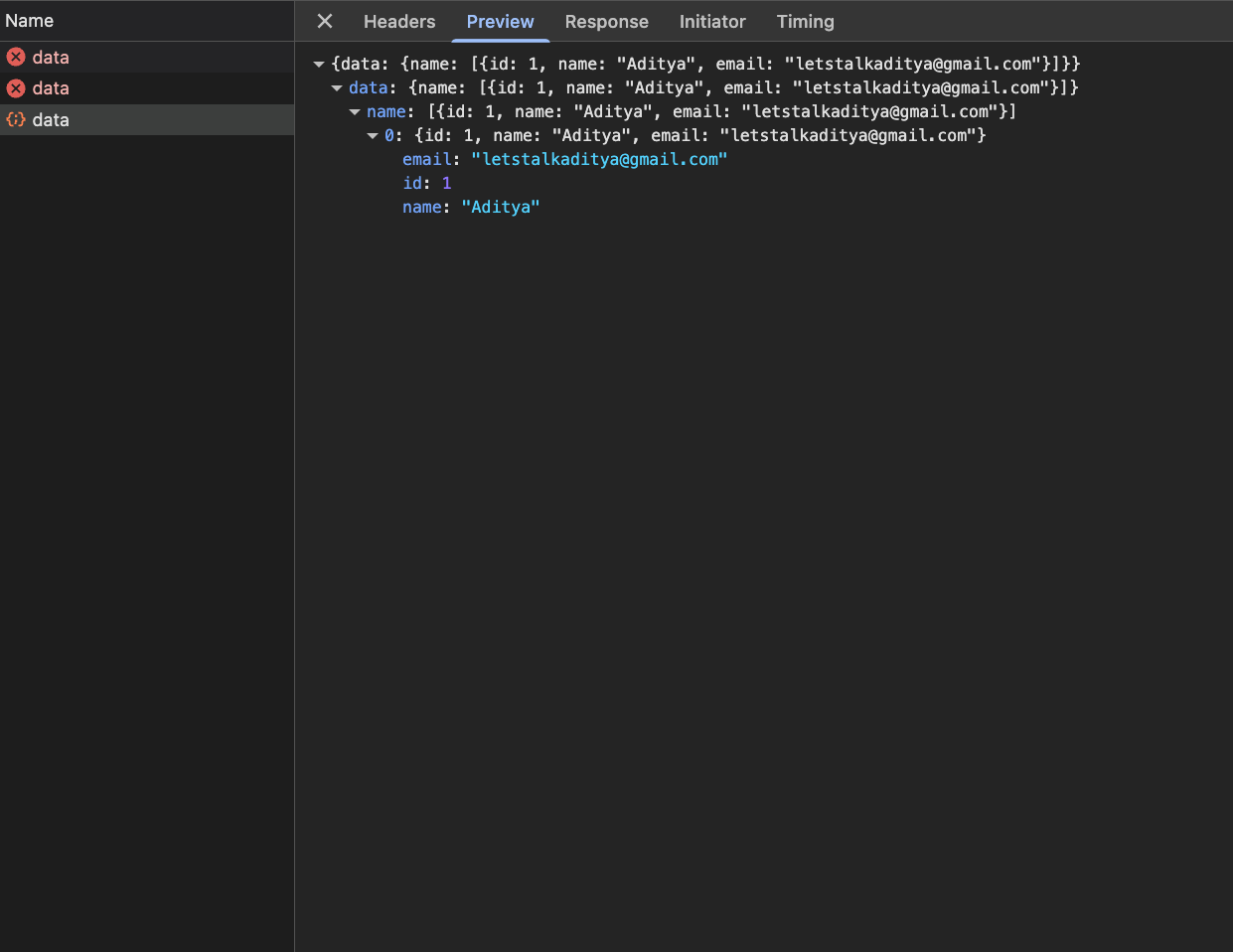Switch to the Preview tab

click(x=500, y=21)
